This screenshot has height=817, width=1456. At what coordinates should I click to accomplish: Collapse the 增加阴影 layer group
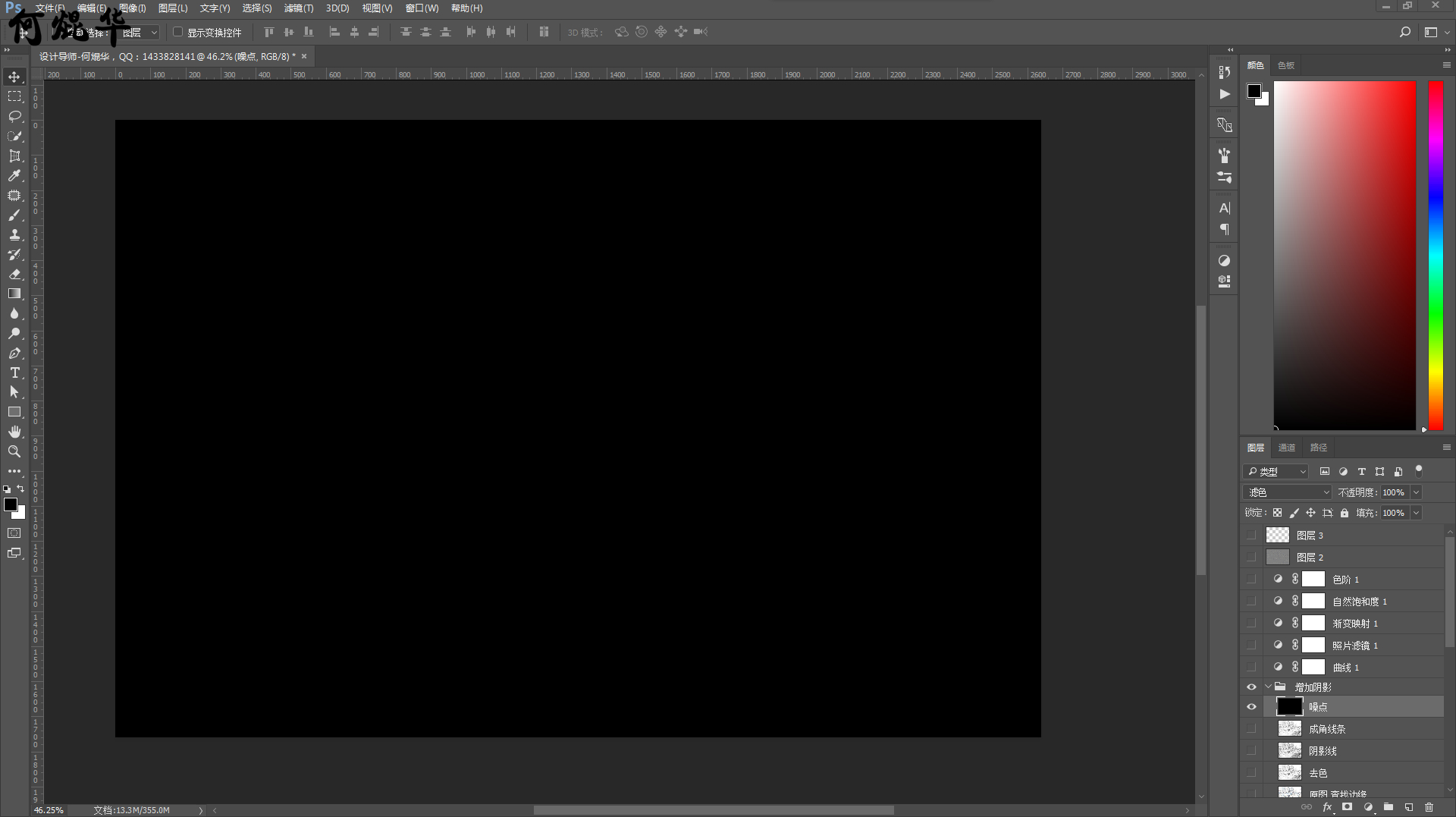point(1268,687)
